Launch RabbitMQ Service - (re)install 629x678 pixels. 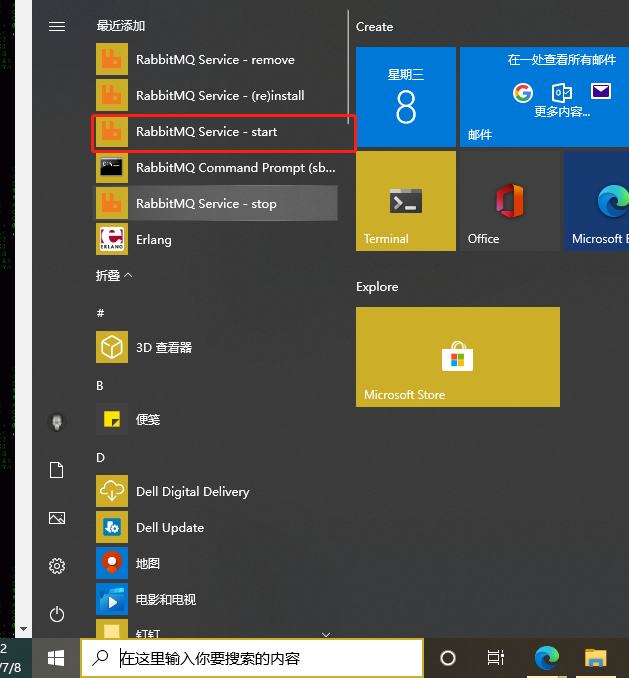point(216,95)
